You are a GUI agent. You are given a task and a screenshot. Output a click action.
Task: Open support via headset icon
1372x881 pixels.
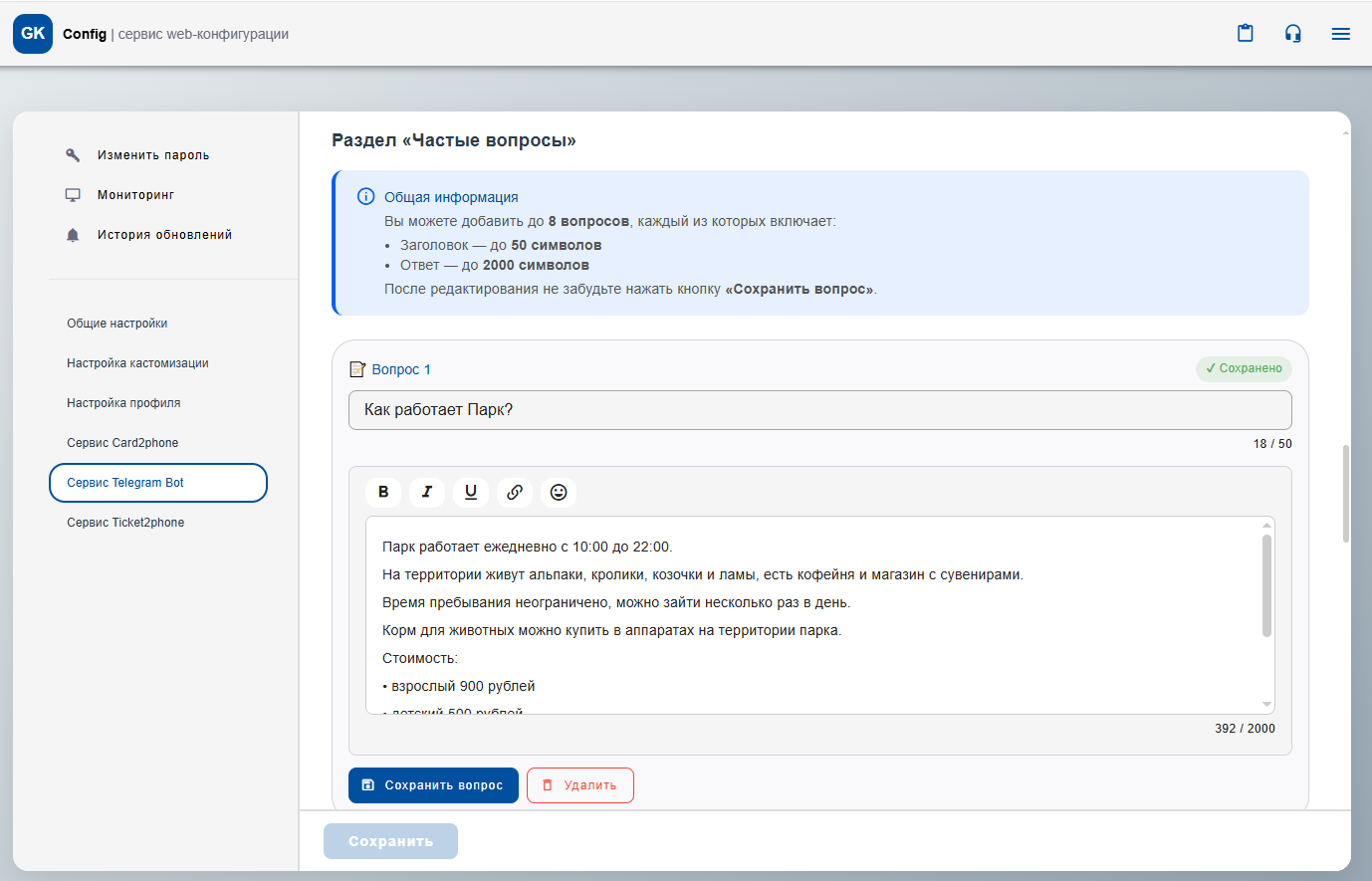[x=1292, y=34]
